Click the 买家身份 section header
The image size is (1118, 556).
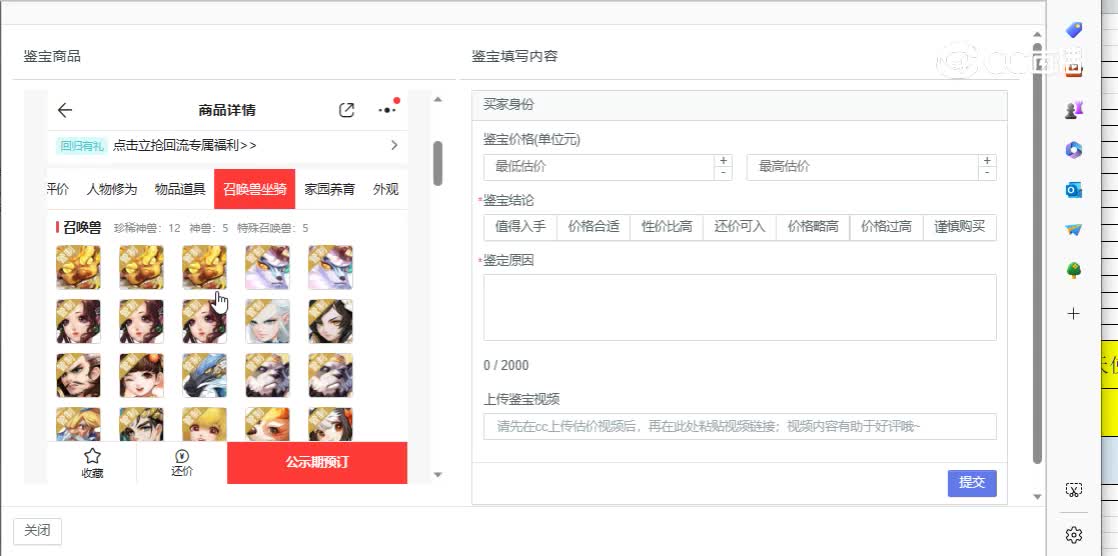739,105
